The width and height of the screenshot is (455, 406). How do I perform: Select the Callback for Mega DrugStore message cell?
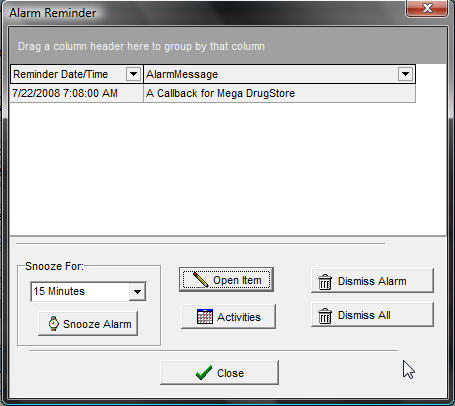point(279,93)
